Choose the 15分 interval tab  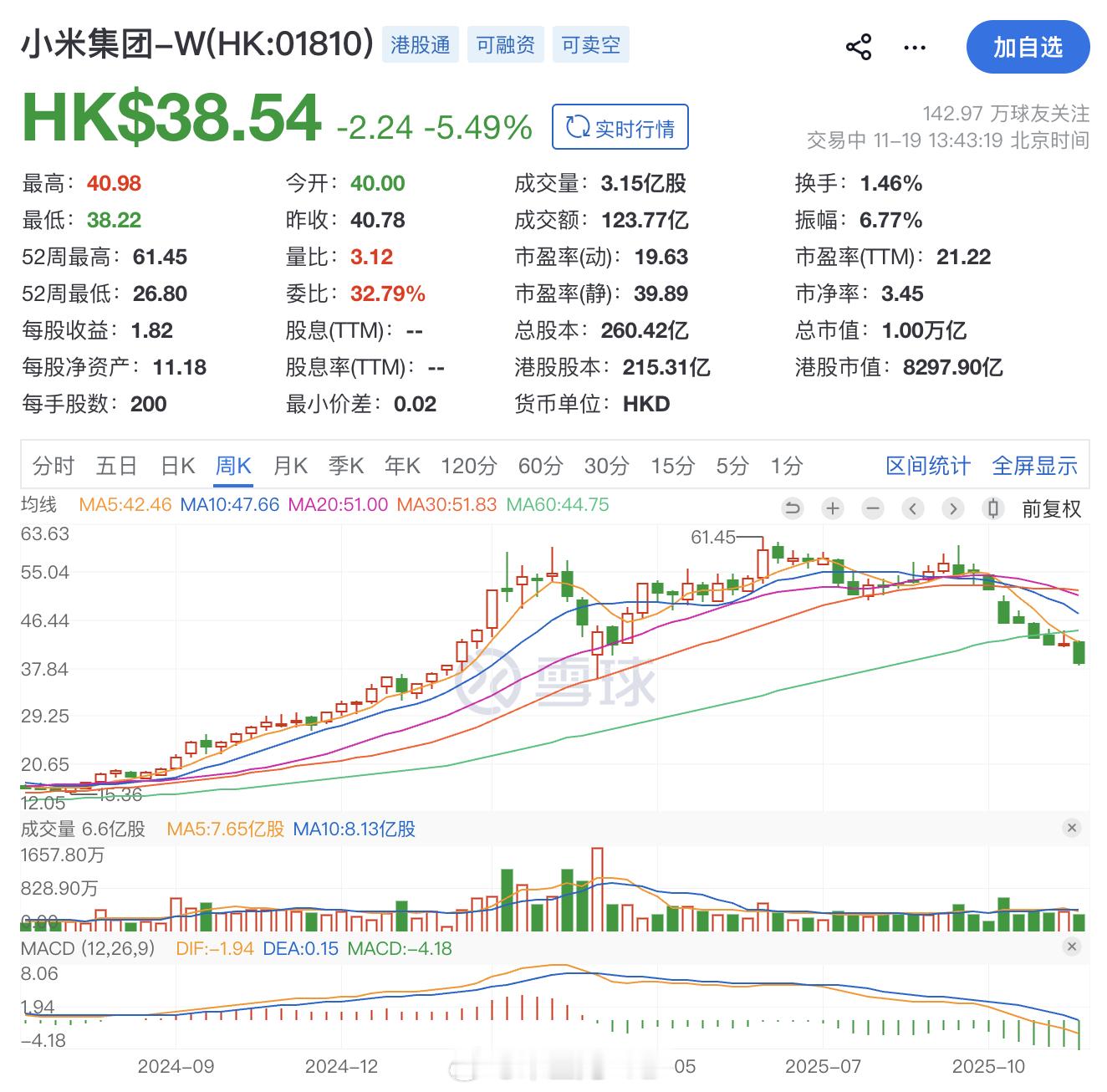point(673,466)
